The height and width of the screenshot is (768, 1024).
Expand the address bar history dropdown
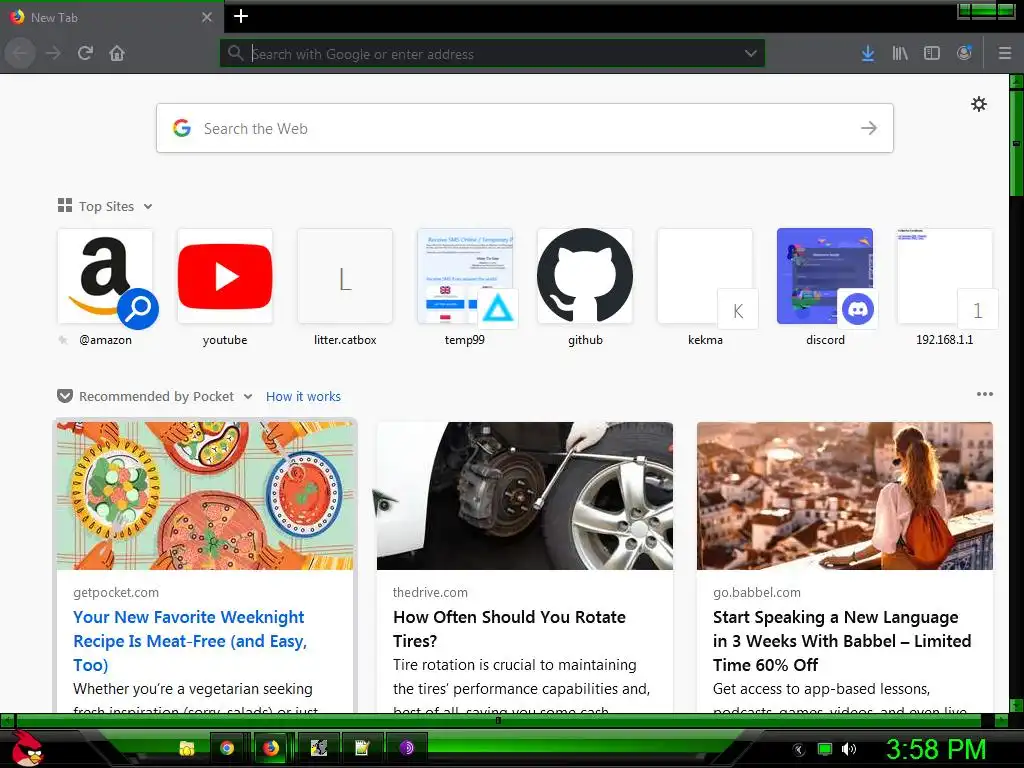[751, 54]
